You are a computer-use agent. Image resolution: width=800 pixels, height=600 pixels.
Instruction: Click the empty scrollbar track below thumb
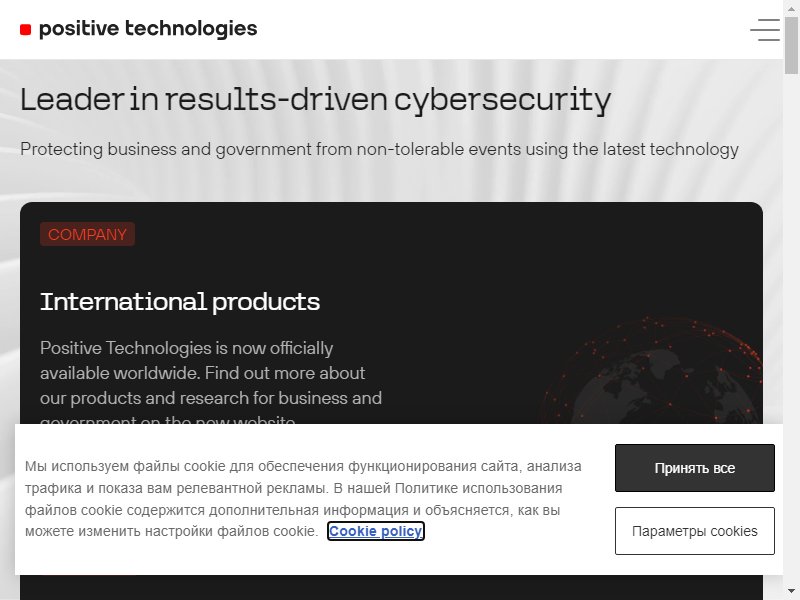(791, 327)
